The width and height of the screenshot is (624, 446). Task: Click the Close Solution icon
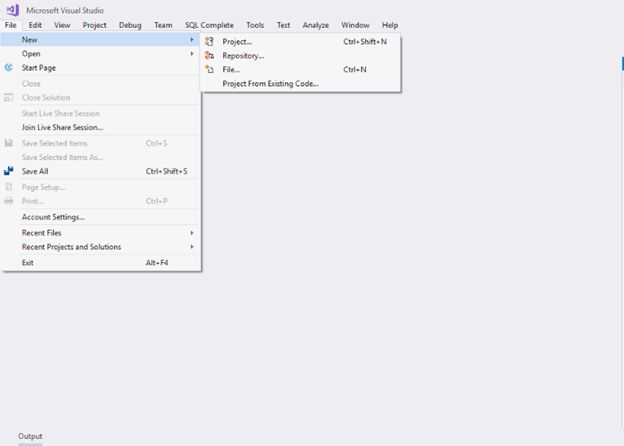point(8,97)
